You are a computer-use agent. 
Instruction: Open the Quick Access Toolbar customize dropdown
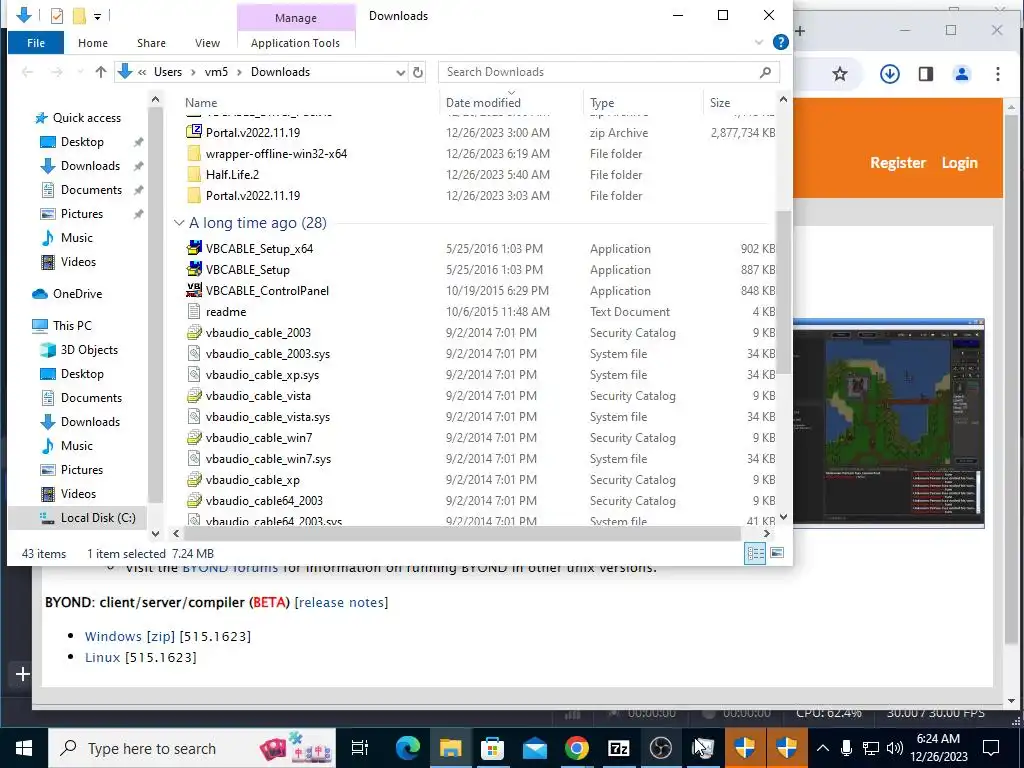(x=97, y=16)
